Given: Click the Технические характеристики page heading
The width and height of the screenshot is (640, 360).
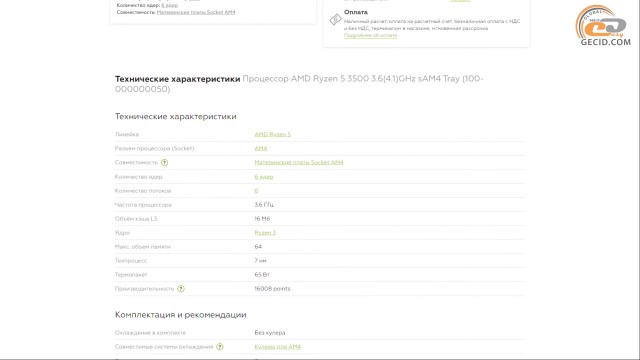Looking at the screenshot, I should tap(178, 79).
